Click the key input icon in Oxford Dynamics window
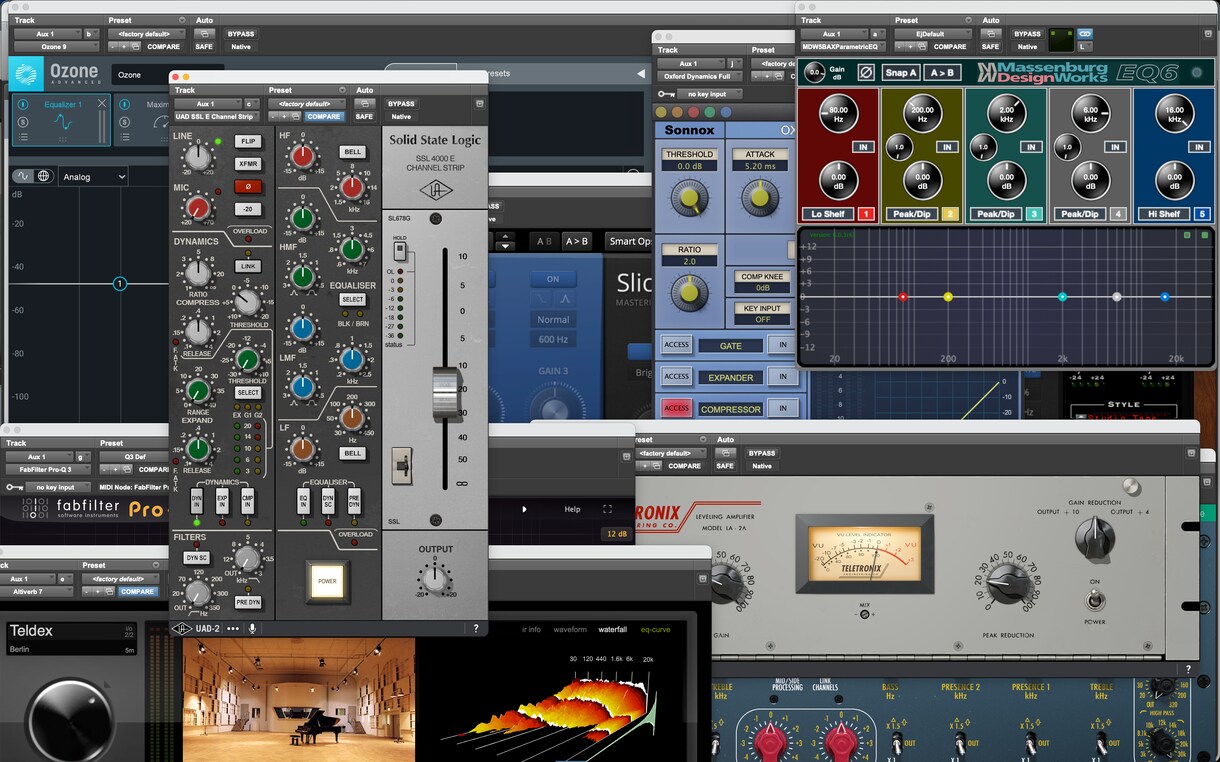 (x=666, y=94)
